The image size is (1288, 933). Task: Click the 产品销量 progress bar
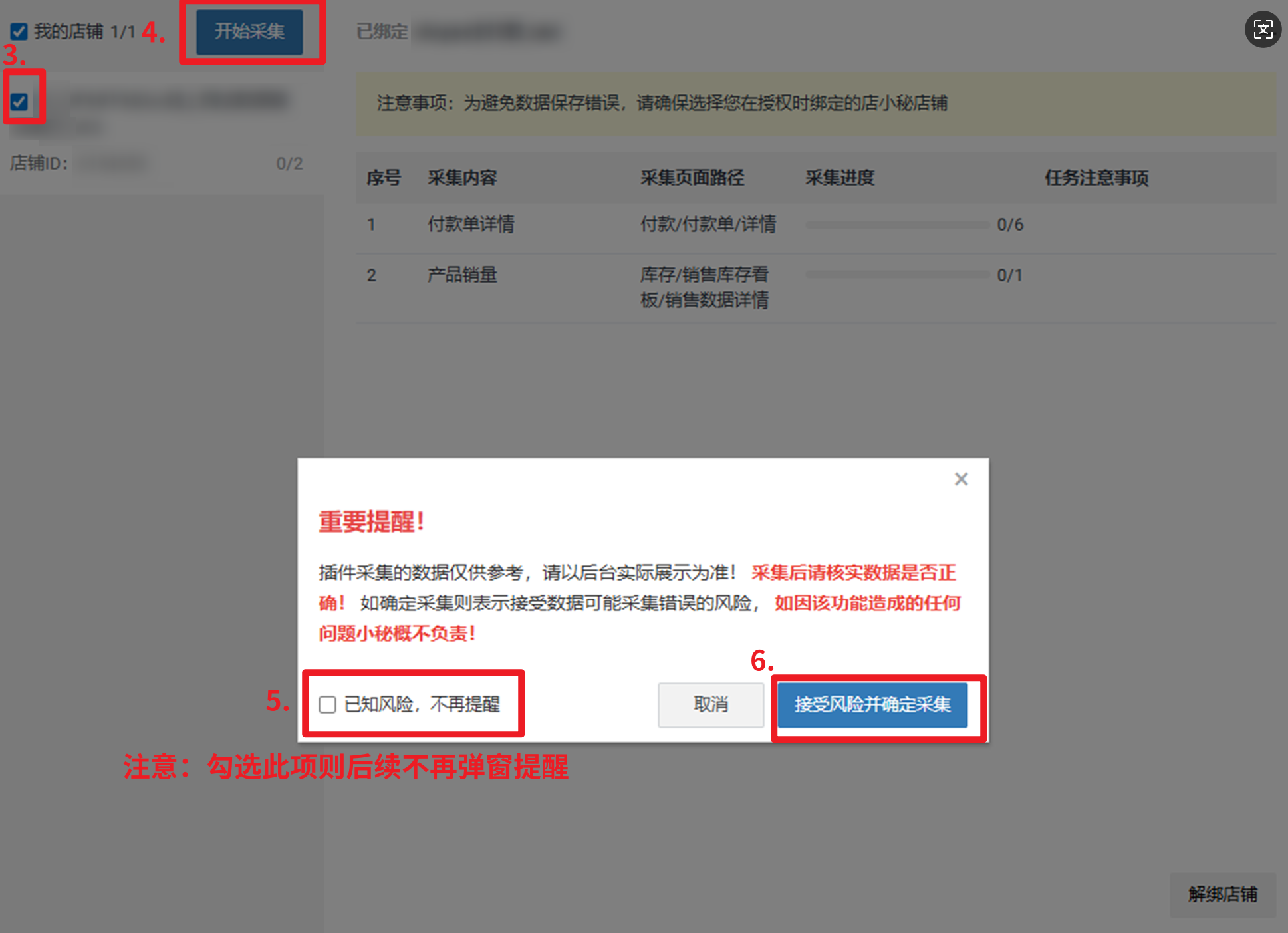pyautogui.click(x=897, y=275)
